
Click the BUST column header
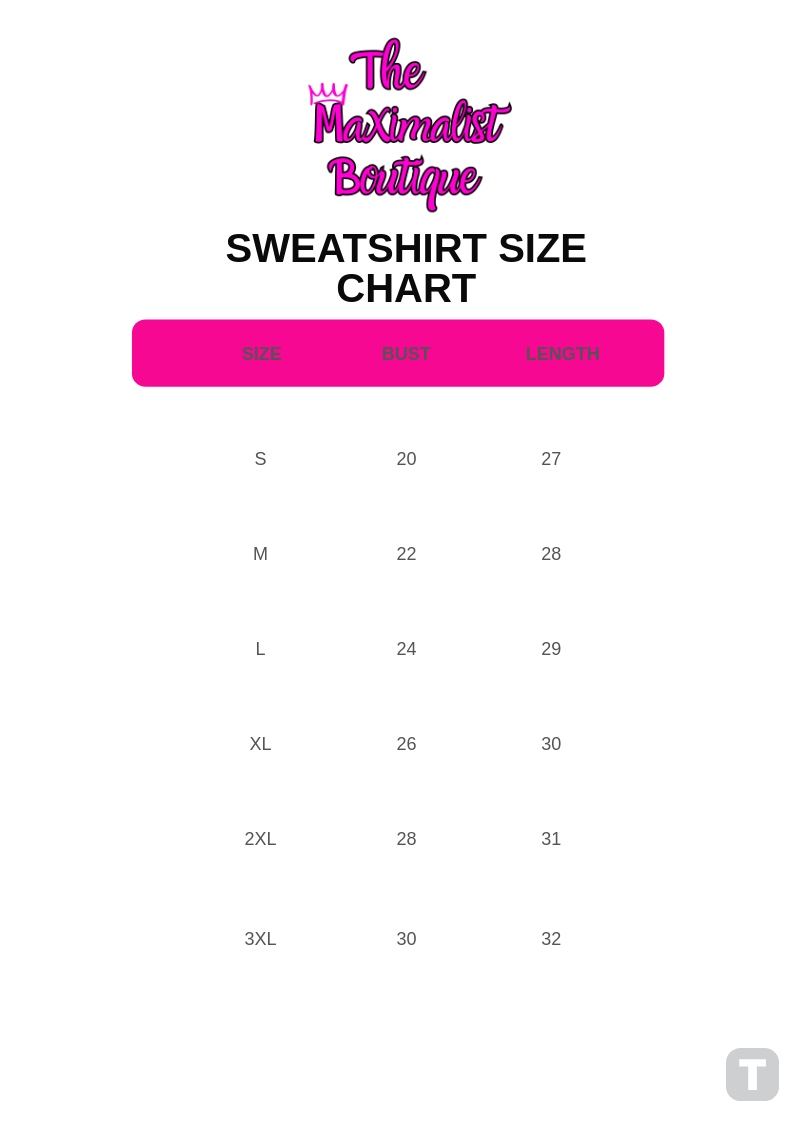[406, 354]
